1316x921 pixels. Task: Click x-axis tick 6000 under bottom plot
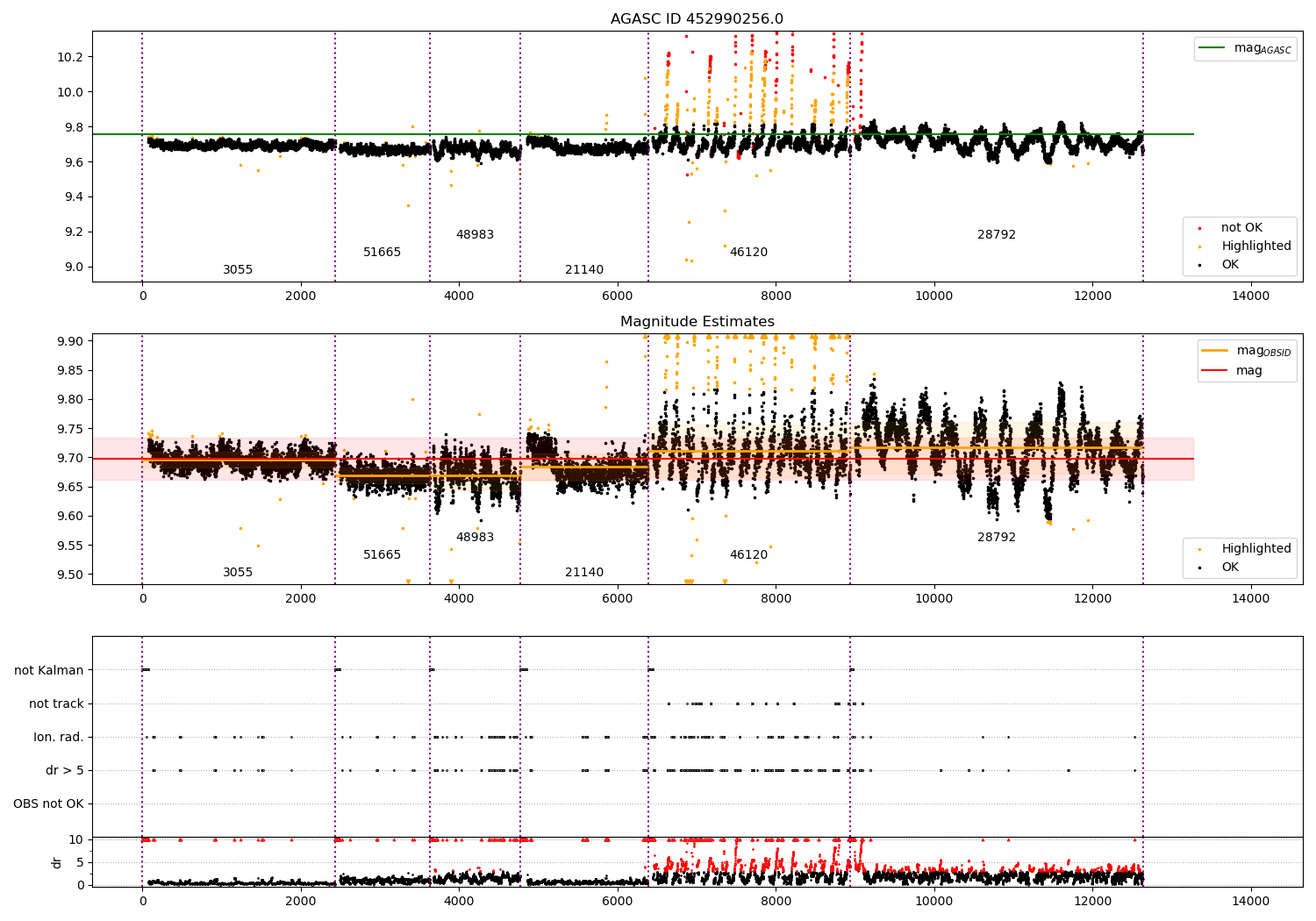point(618,902)
